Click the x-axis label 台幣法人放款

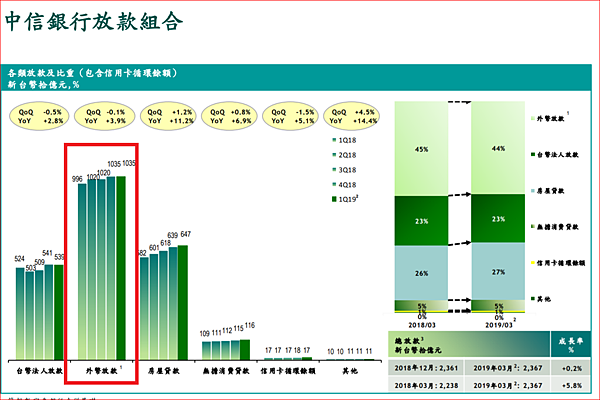[39, 371]
